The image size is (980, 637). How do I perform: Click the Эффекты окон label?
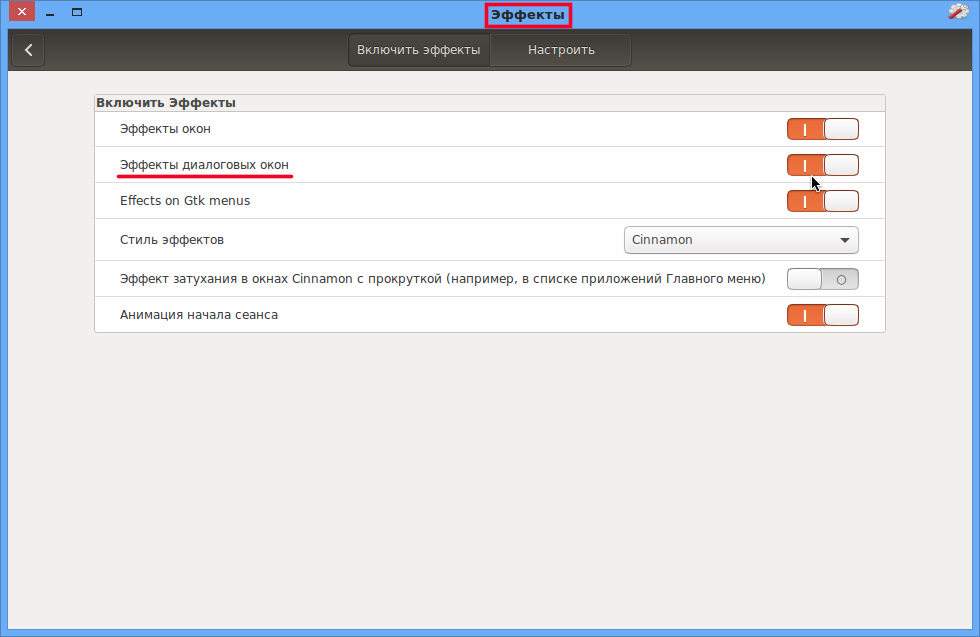click(165, 129)
